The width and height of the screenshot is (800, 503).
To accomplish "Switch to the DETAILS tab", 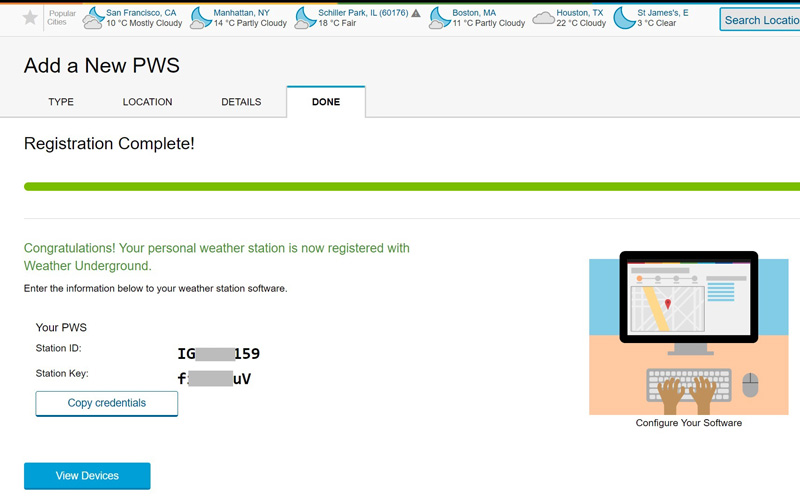I will pyautogui.click(x=241, y=102).
